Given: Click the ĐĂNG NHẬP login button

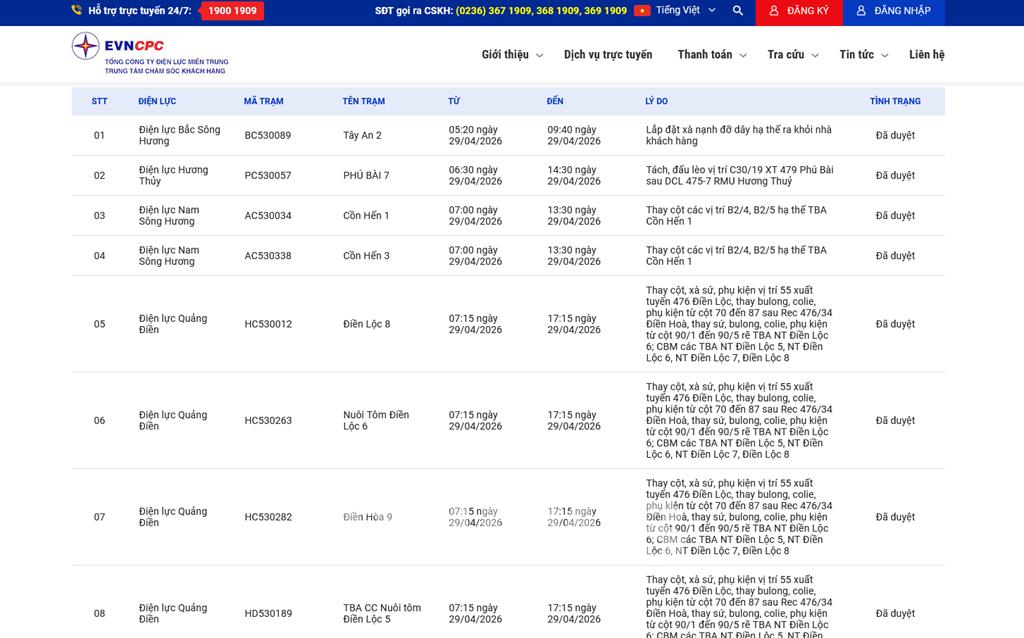Looking at the screenshot, I should (893, 11).
